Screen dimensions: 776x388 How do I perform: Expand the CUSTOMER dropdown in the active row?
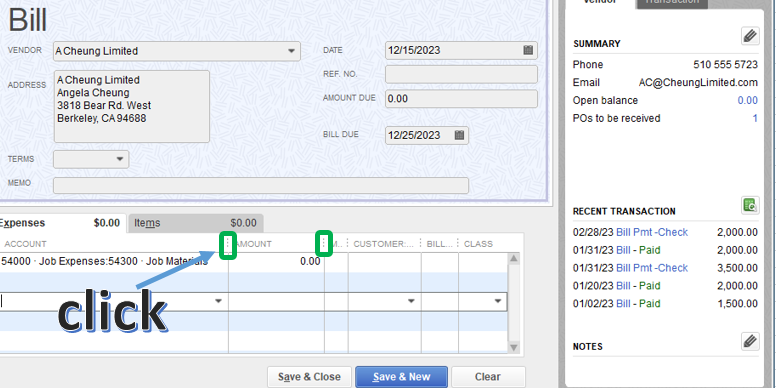pos(411,301)
